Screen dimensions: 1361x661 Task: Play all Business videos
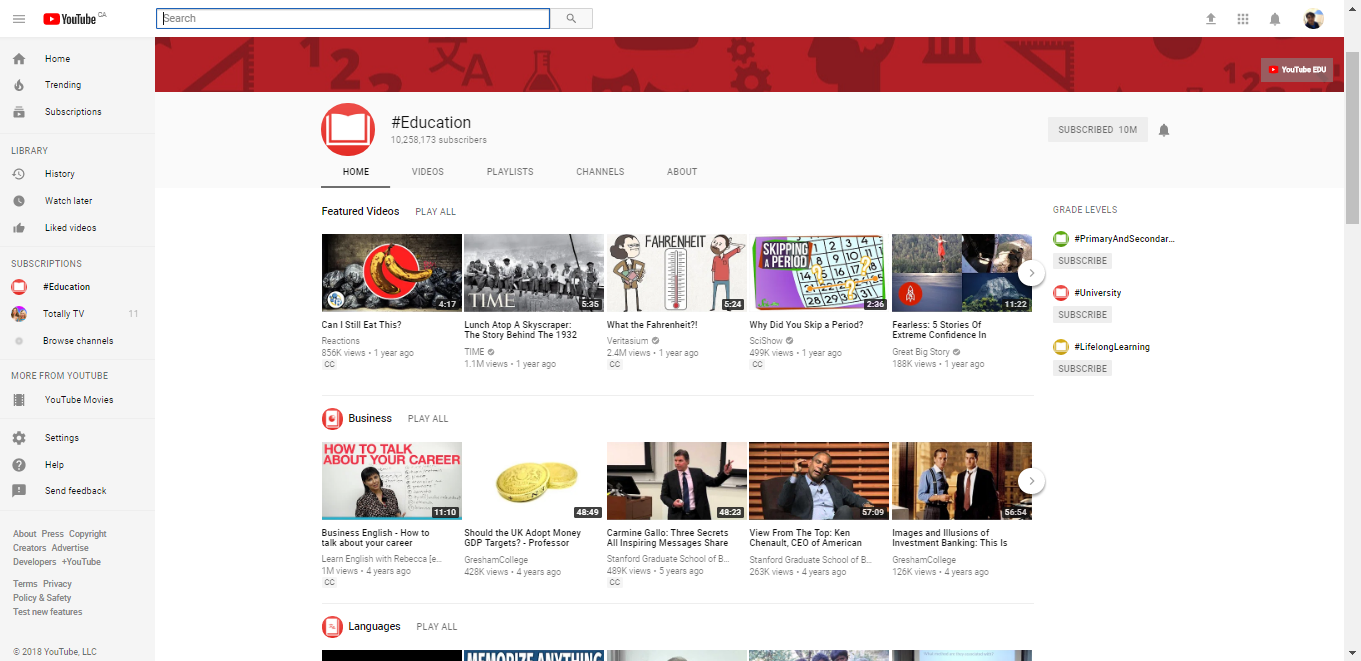click(x=428, y=419)
